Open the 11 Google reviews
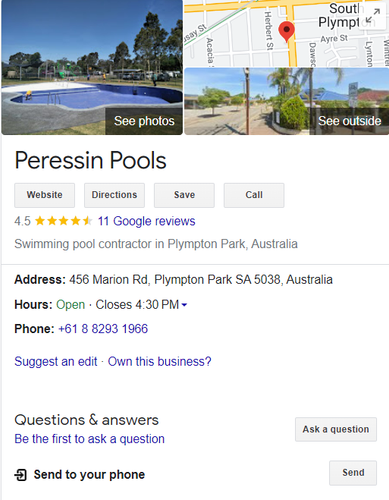 pos(146,221)
